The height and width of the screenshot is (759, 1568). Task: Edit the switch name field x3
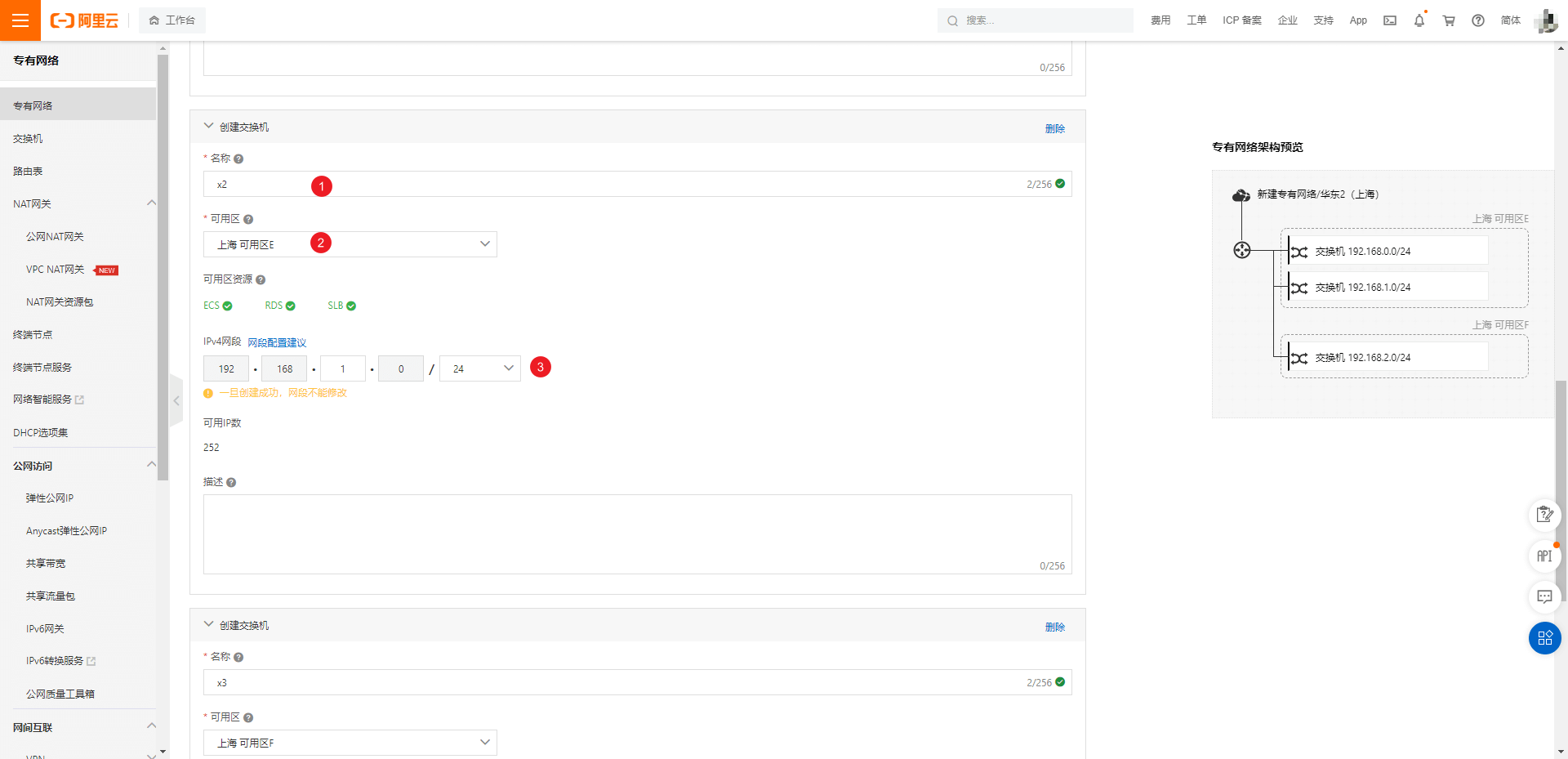coord(637,682)
